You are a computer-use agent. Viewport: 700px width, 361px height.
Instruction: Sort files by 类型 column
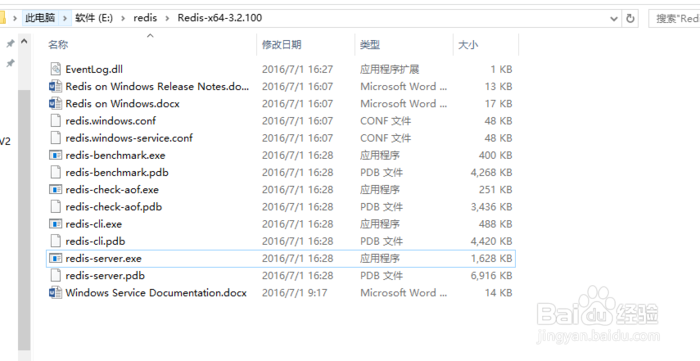click(x=370, y=45)
